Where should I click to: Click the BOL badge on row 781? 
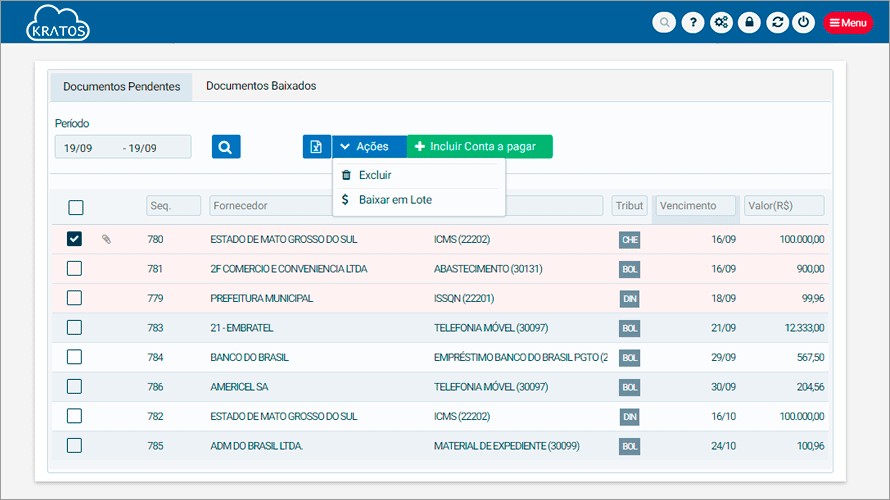(x=629, y=269)
